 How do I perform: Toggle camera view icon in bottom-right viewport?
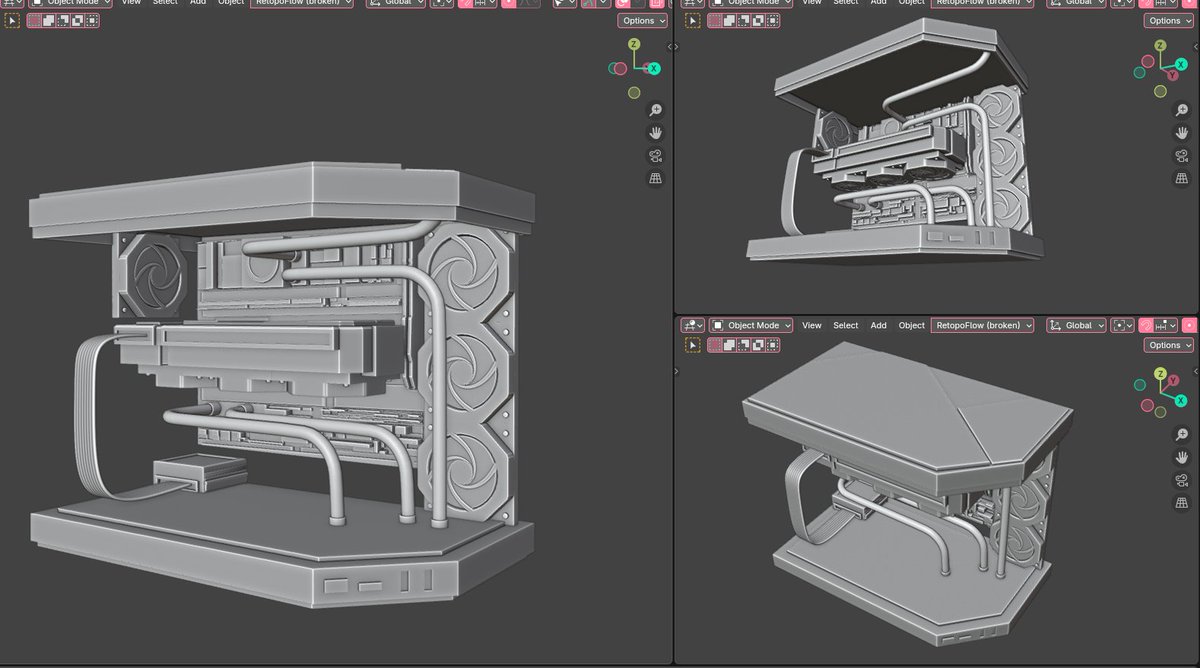point(1182,480)
